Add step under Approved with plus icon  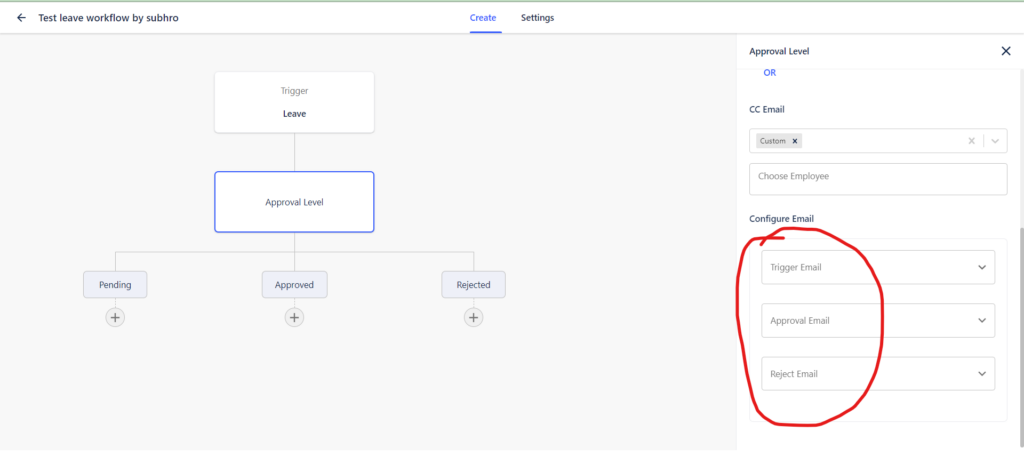tap(295, 318)
